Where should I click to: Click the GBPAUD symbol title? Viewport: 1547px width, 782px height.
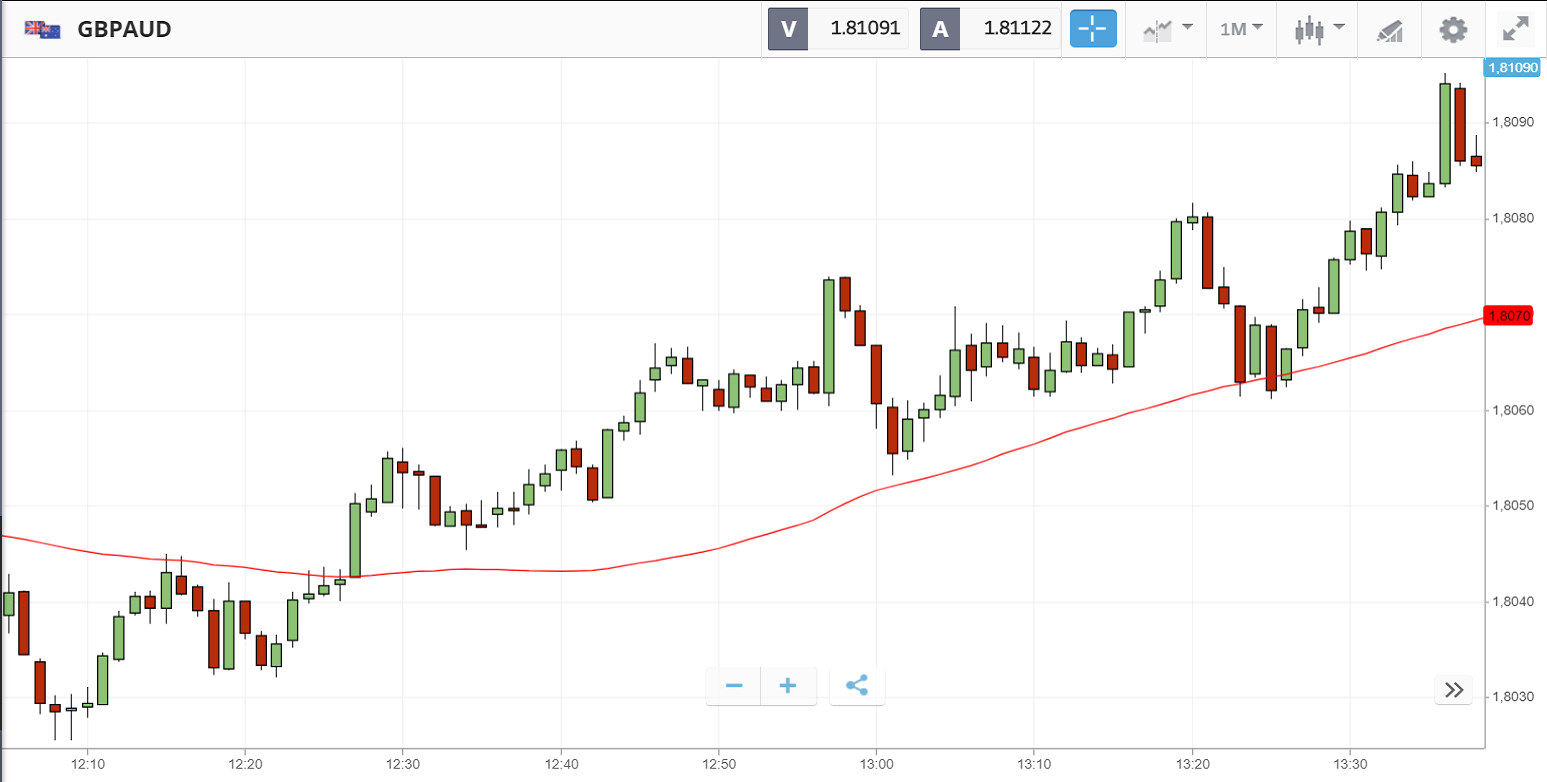124,29
